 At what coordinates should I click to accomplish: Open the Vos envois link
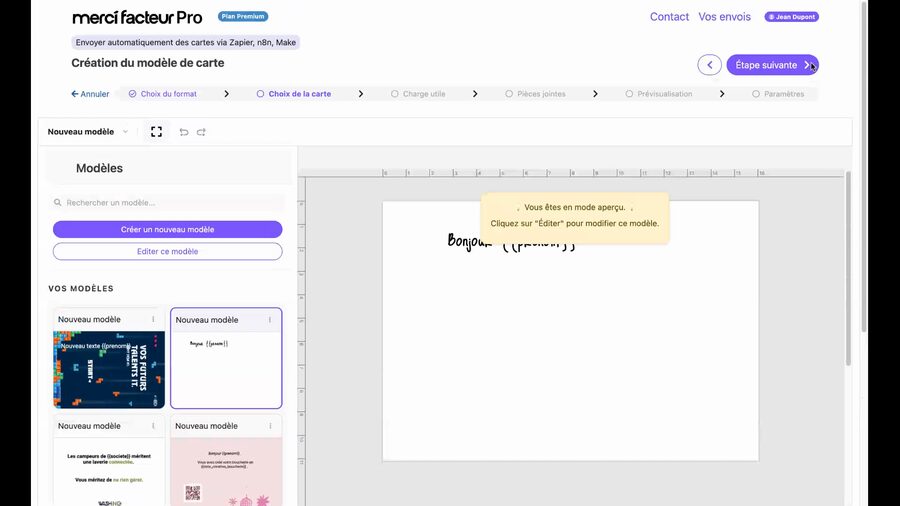coord(724,17)
